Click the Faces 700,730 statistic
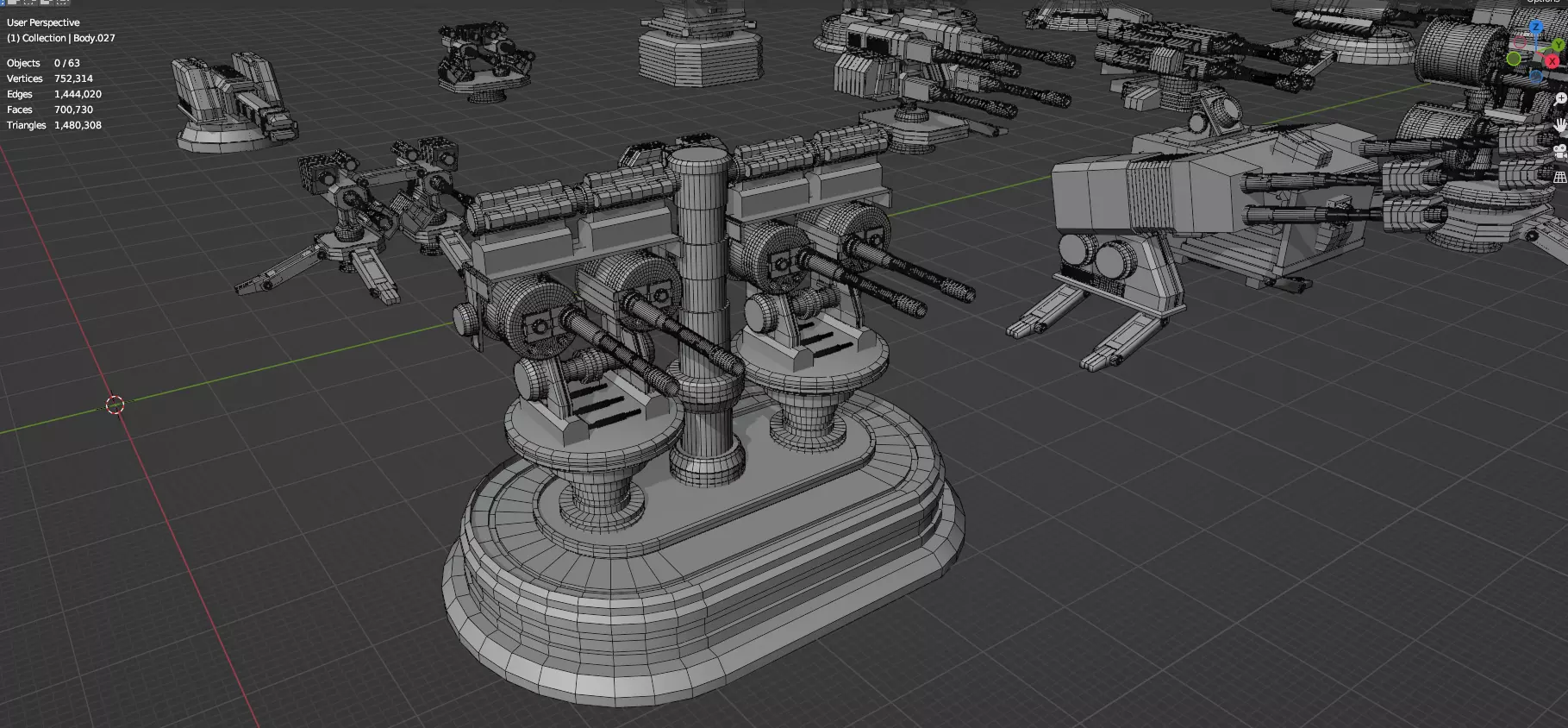 coord(50,110)
